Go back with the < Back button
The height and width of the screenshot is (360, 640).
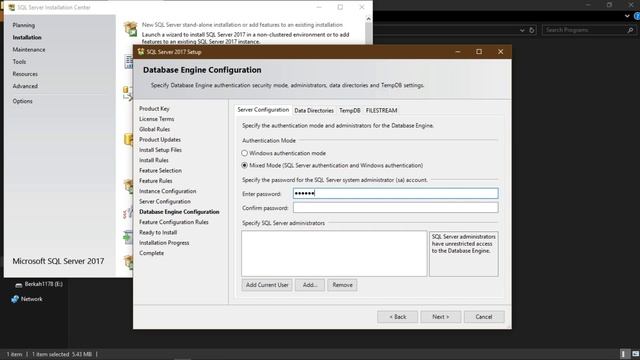click(398, 317)
